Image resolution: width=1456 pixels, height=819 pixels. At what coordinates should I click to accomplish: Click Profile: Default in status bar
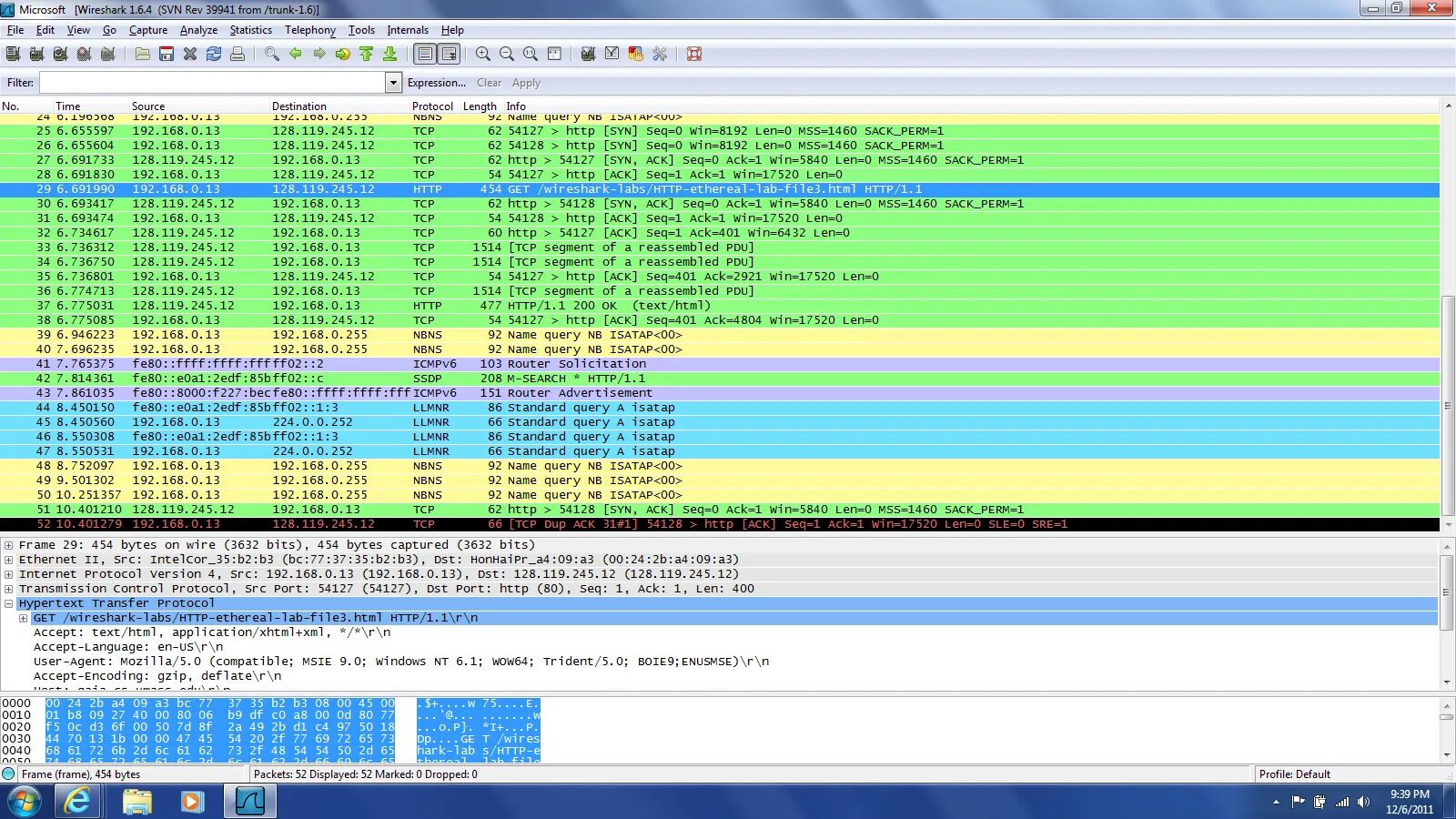(x=1294, y=774)
